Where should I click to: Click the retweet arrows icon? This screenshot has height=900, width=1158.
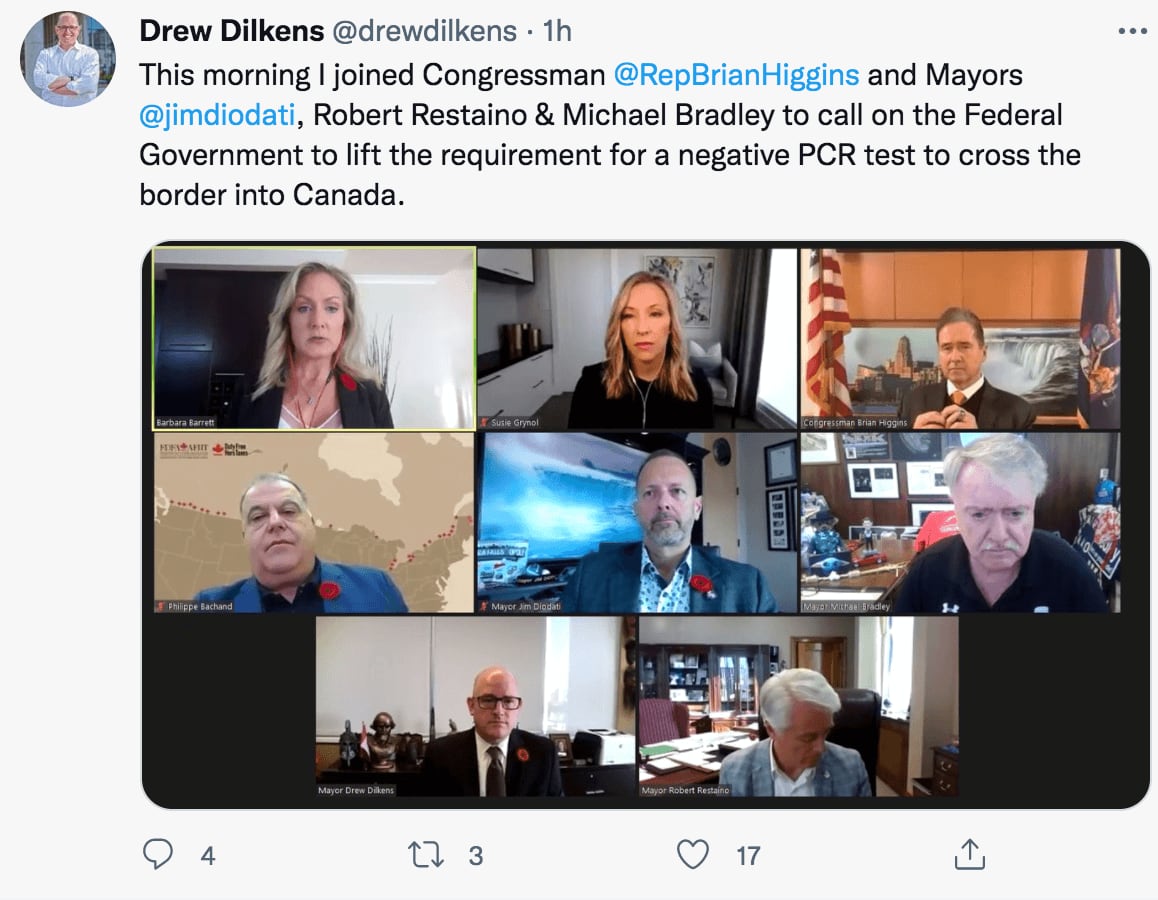426,855
